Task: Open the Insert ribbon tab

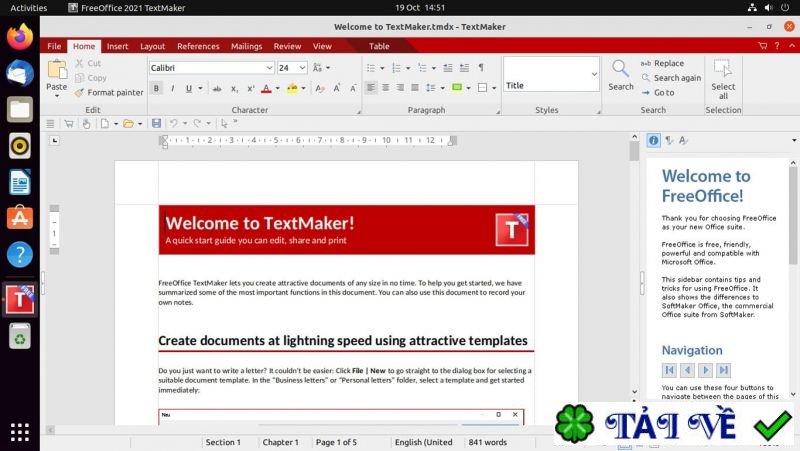Action: (x=117, y=46)
